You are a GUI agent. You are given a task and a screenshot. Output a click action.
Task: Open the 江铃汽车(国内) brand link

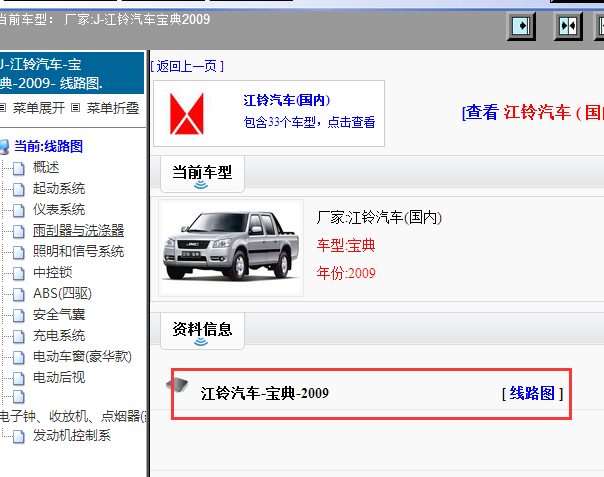[x=287, y=100]
